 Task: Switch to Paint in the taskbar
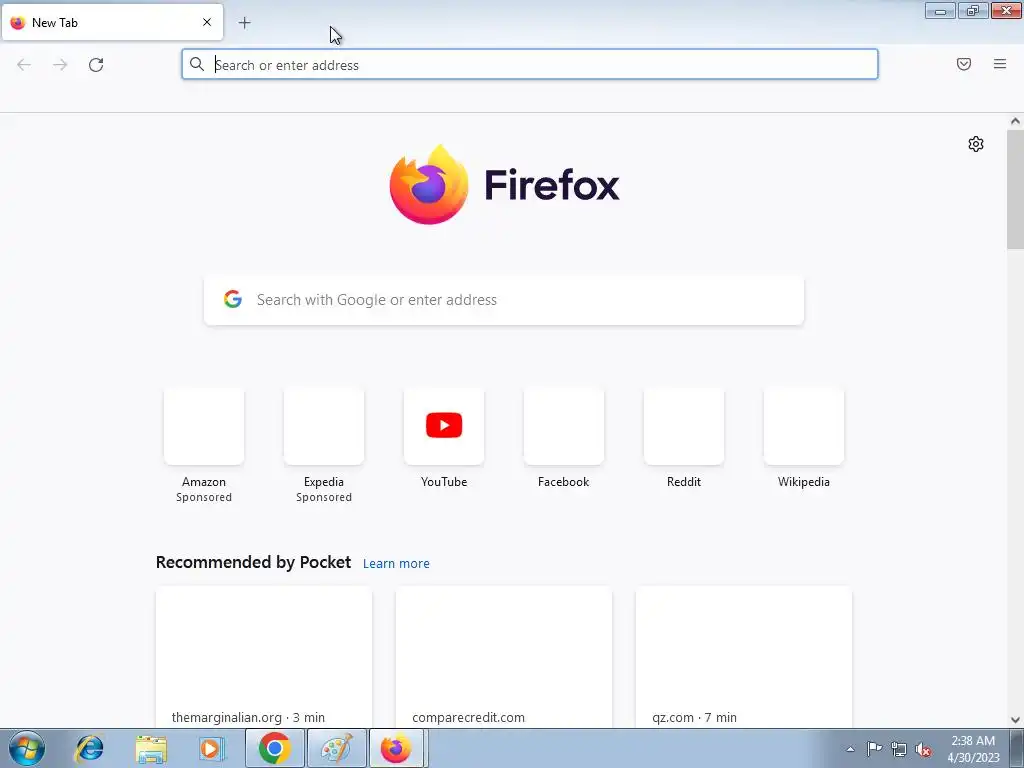[337, 748]
